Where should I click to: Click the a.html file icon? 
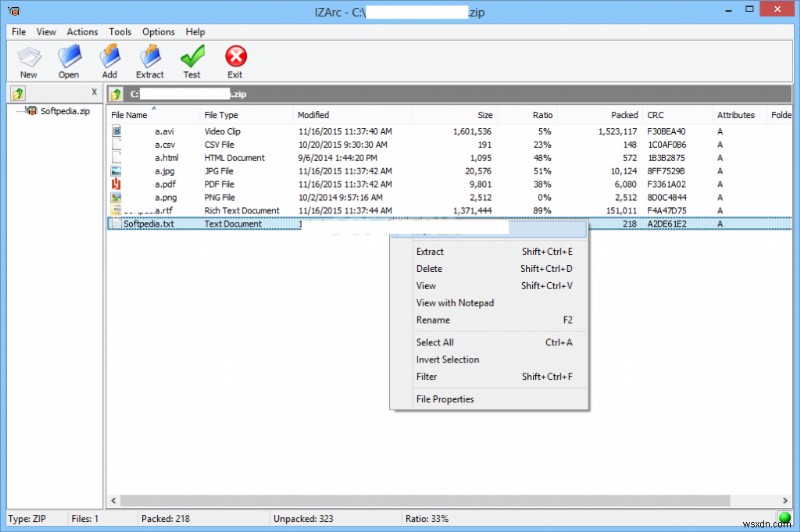[117, 158]
